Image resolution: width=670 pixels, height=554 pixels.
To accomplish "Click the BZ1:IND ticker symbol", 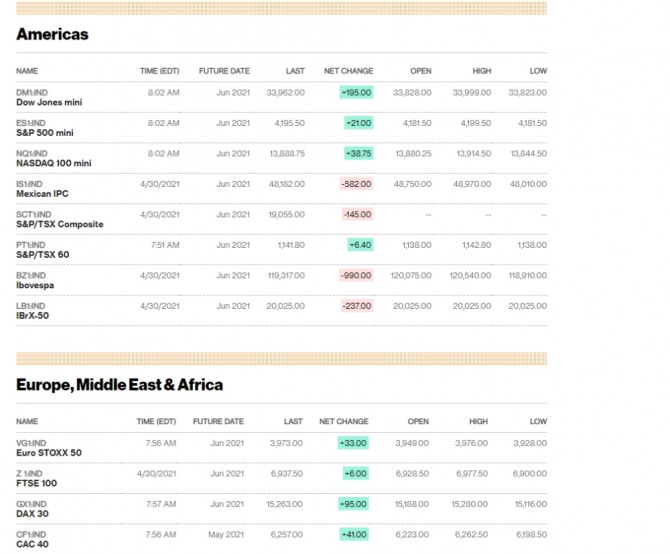I will coord(31,276).
